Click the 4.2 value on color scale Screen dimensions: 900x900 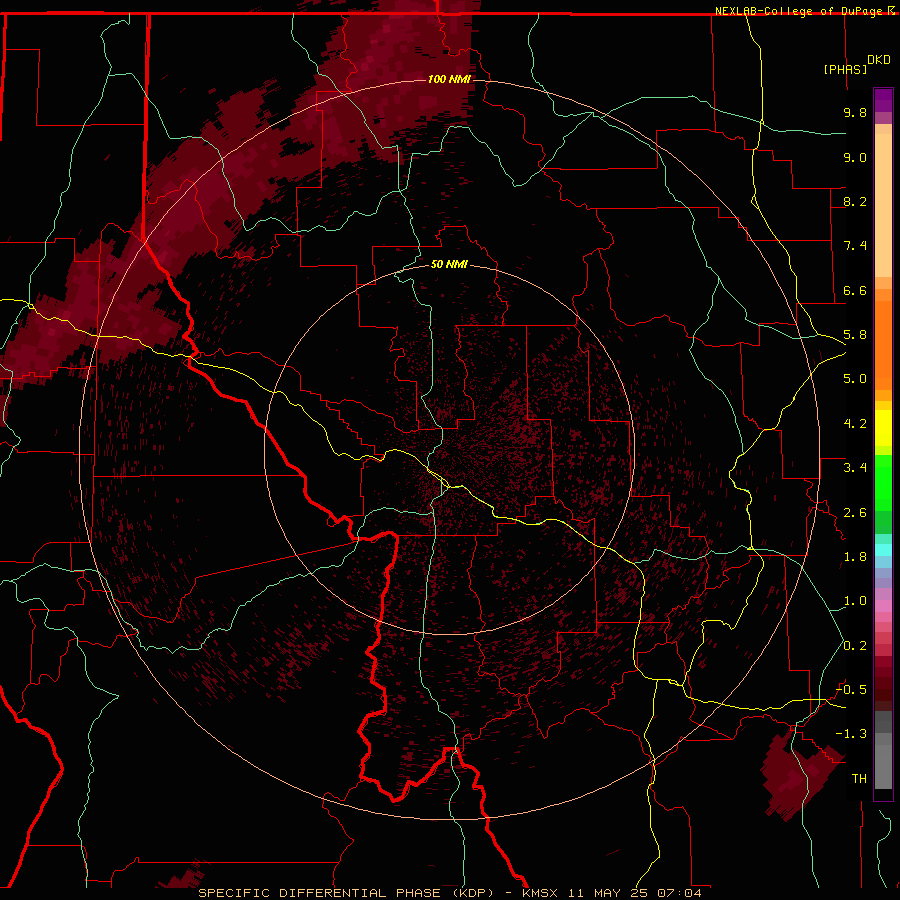tap(855, 424)
